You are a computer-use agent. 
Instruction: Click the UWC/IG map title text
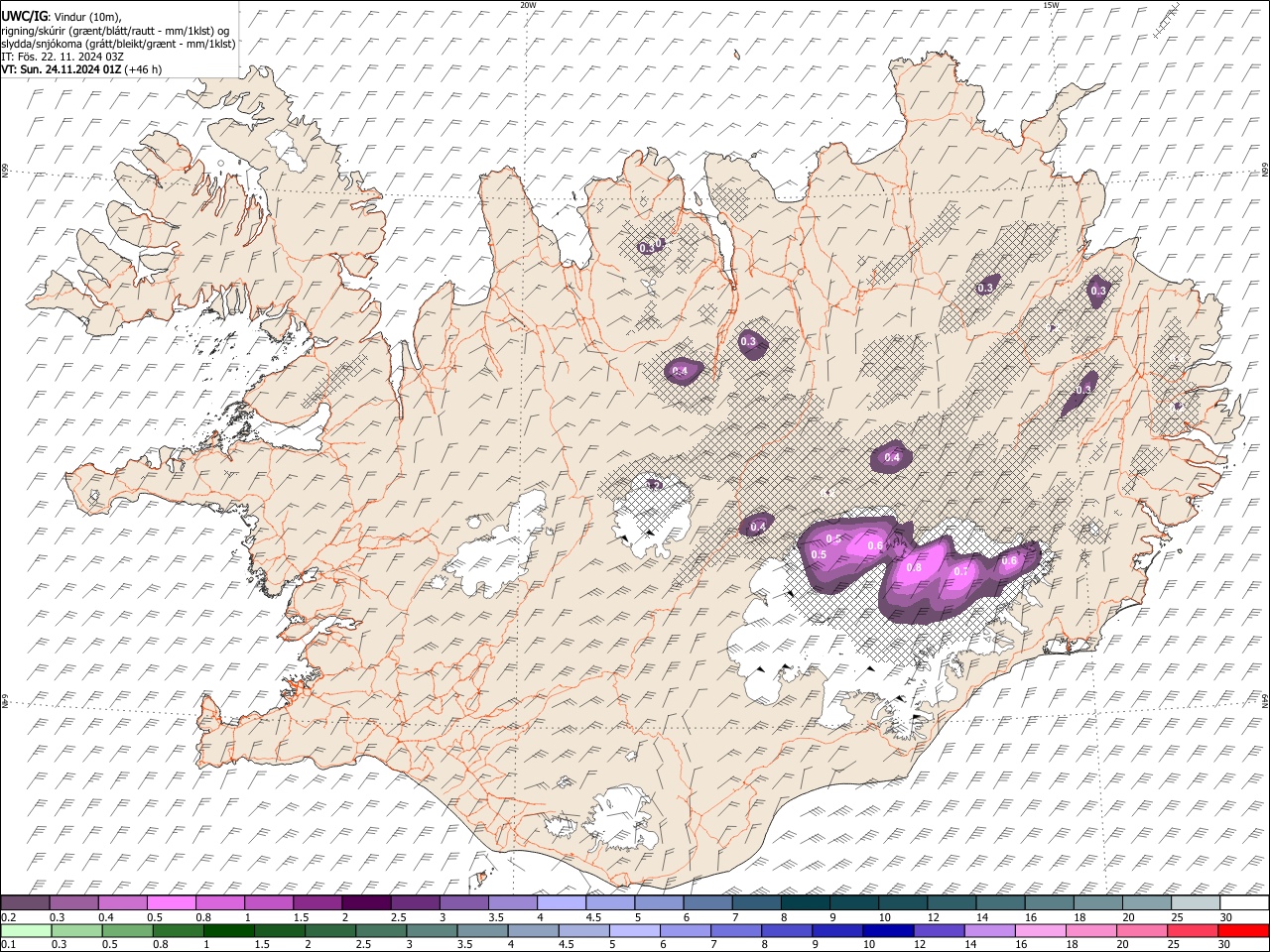24,16
